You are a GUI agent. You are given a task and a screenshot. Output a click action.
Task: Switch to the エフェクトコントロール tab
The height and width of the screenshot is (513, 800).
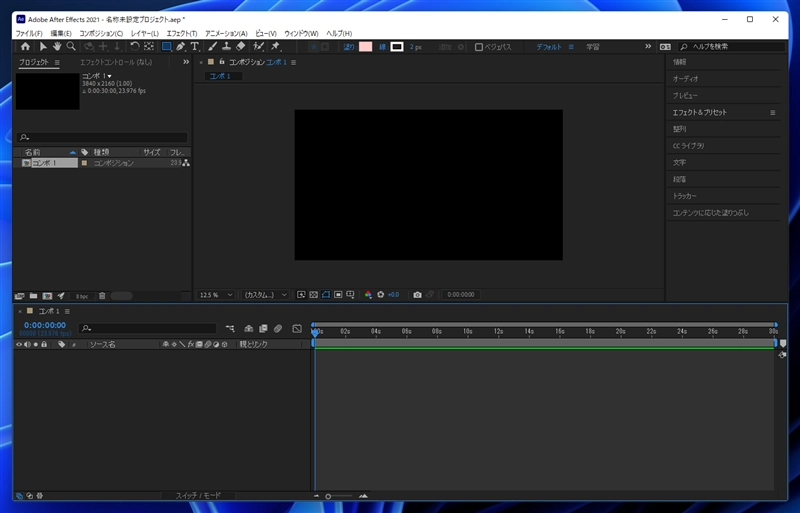click(x=115, y=62)
